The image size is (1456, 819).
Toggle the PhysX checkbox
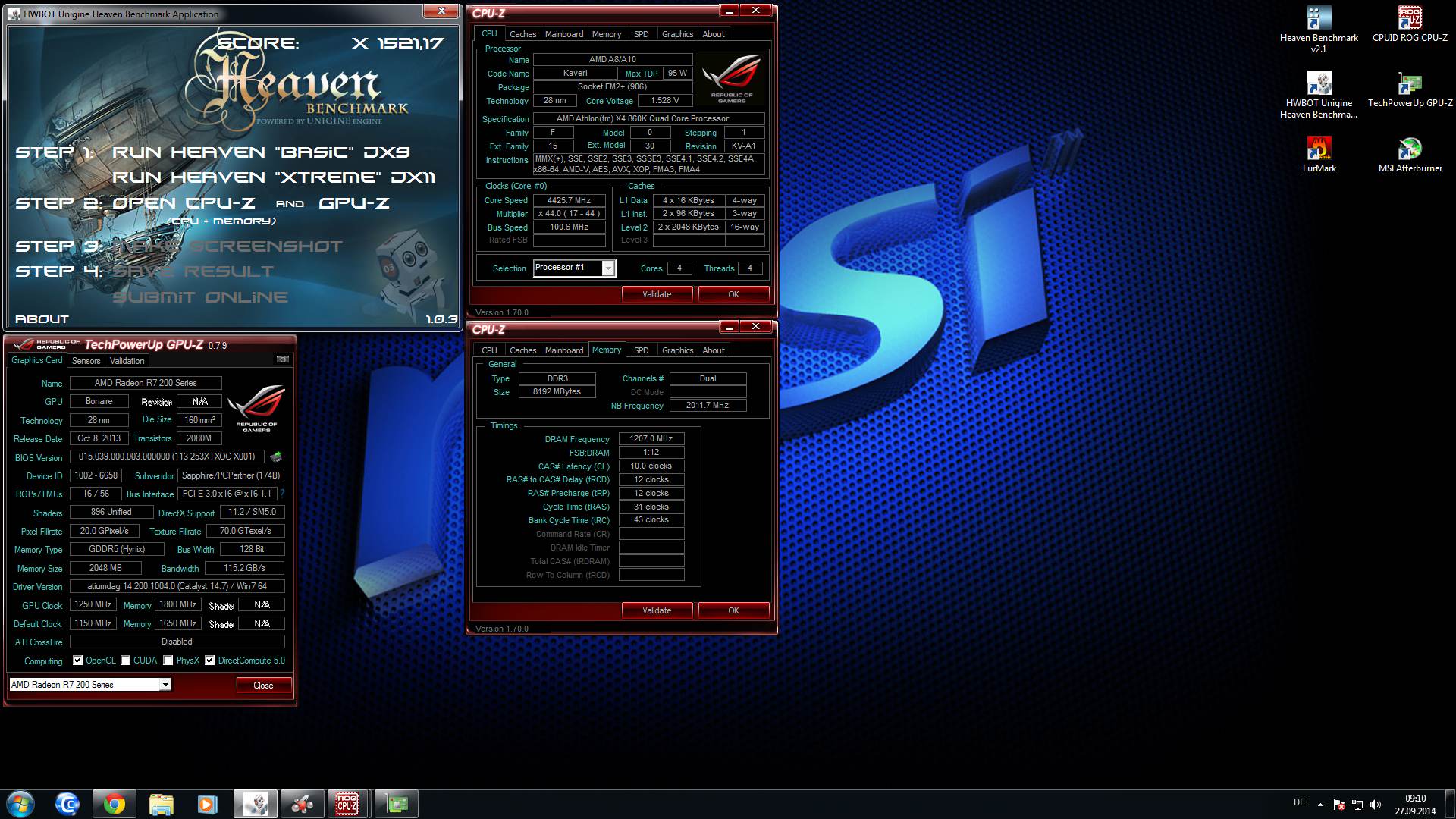coord(168,661)
